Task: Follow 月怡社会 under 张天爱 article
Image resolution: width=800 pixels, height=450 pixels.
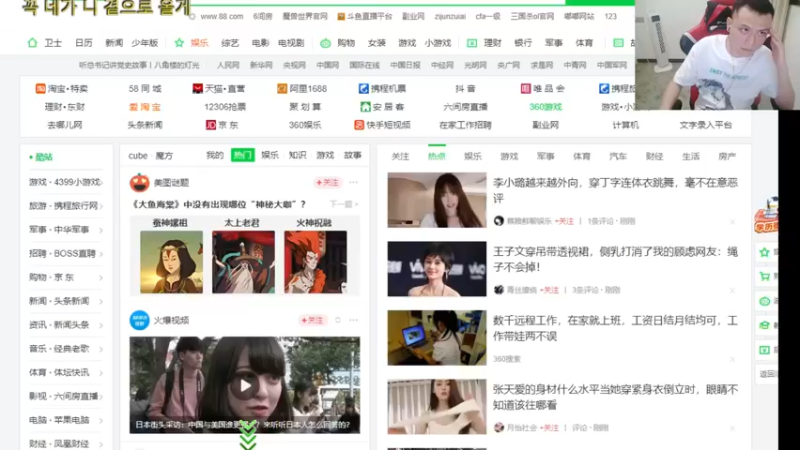Action: (549, 428)
